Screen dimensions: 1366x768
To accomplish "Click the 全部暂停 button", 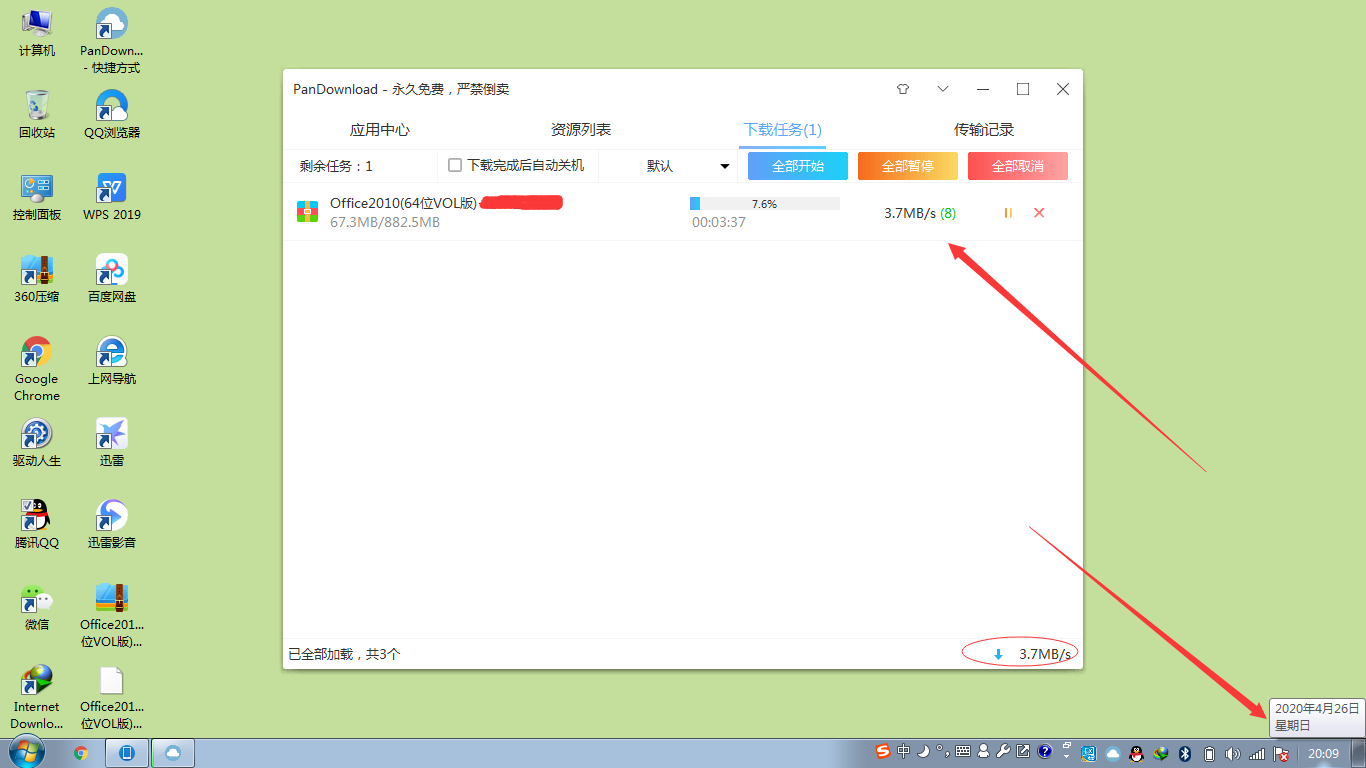I will coord(908,166).
